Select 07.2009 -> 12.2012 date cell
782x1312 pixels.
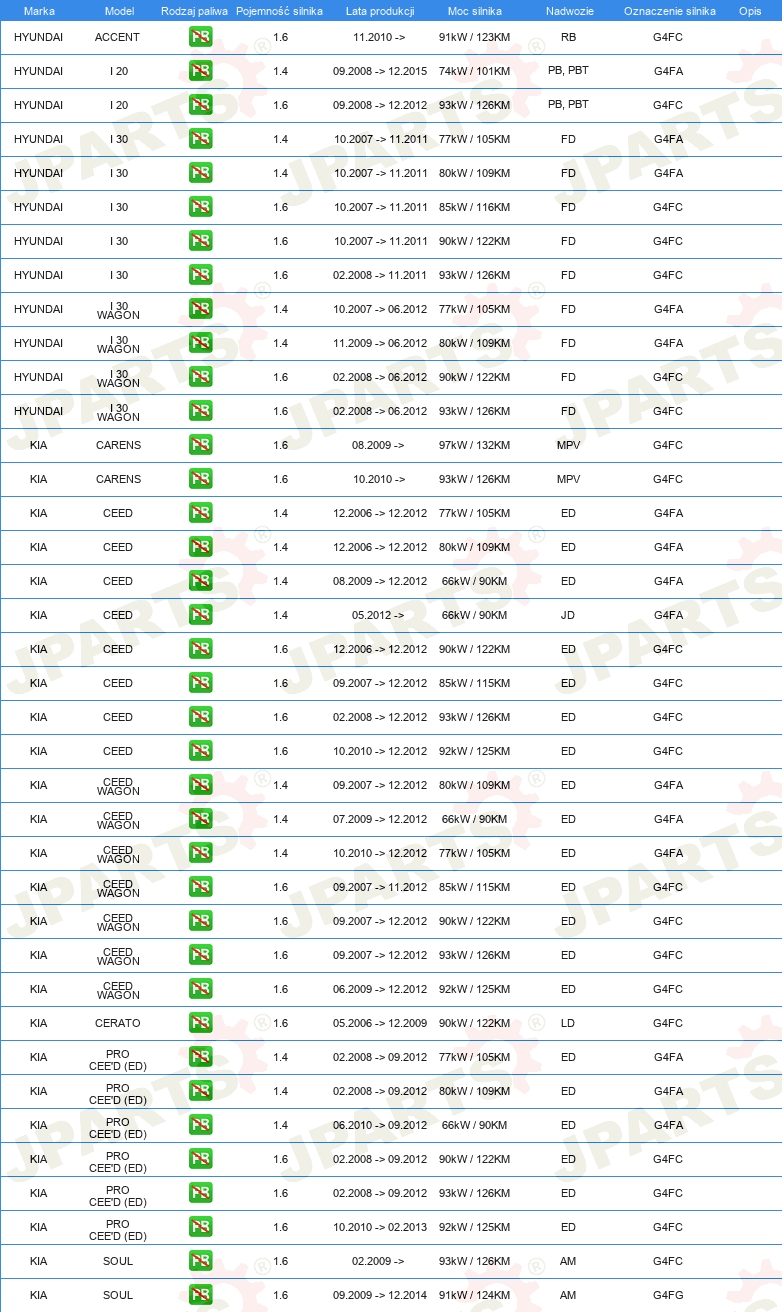point(380,819)
